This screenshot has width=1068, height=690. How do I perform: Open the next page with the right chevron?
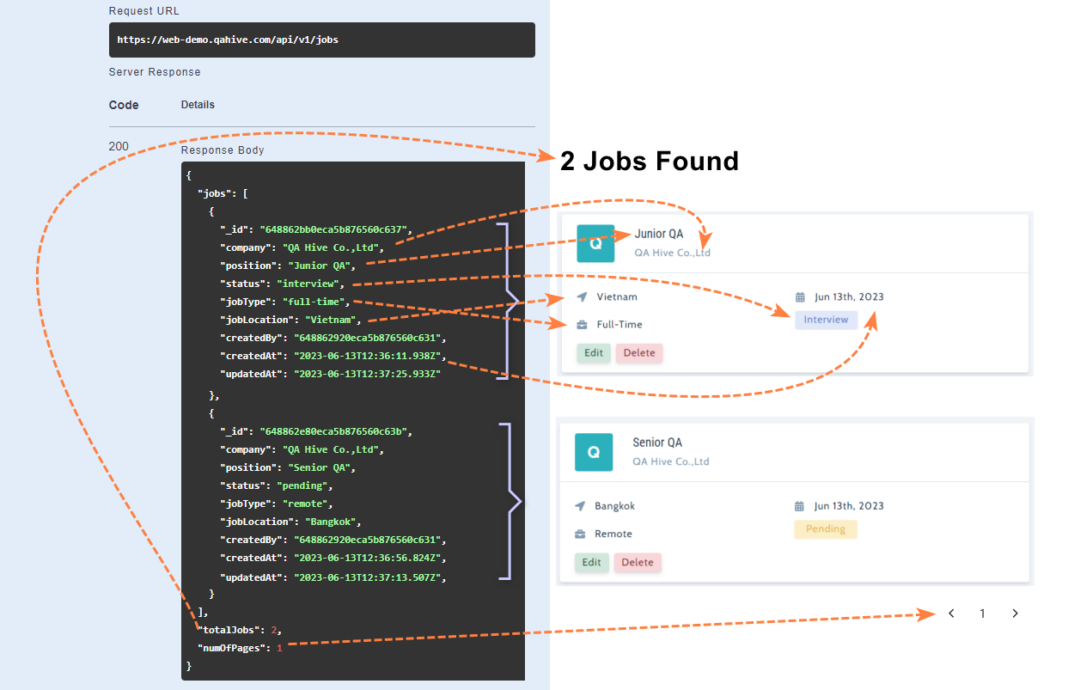[x=1015, y=613]
